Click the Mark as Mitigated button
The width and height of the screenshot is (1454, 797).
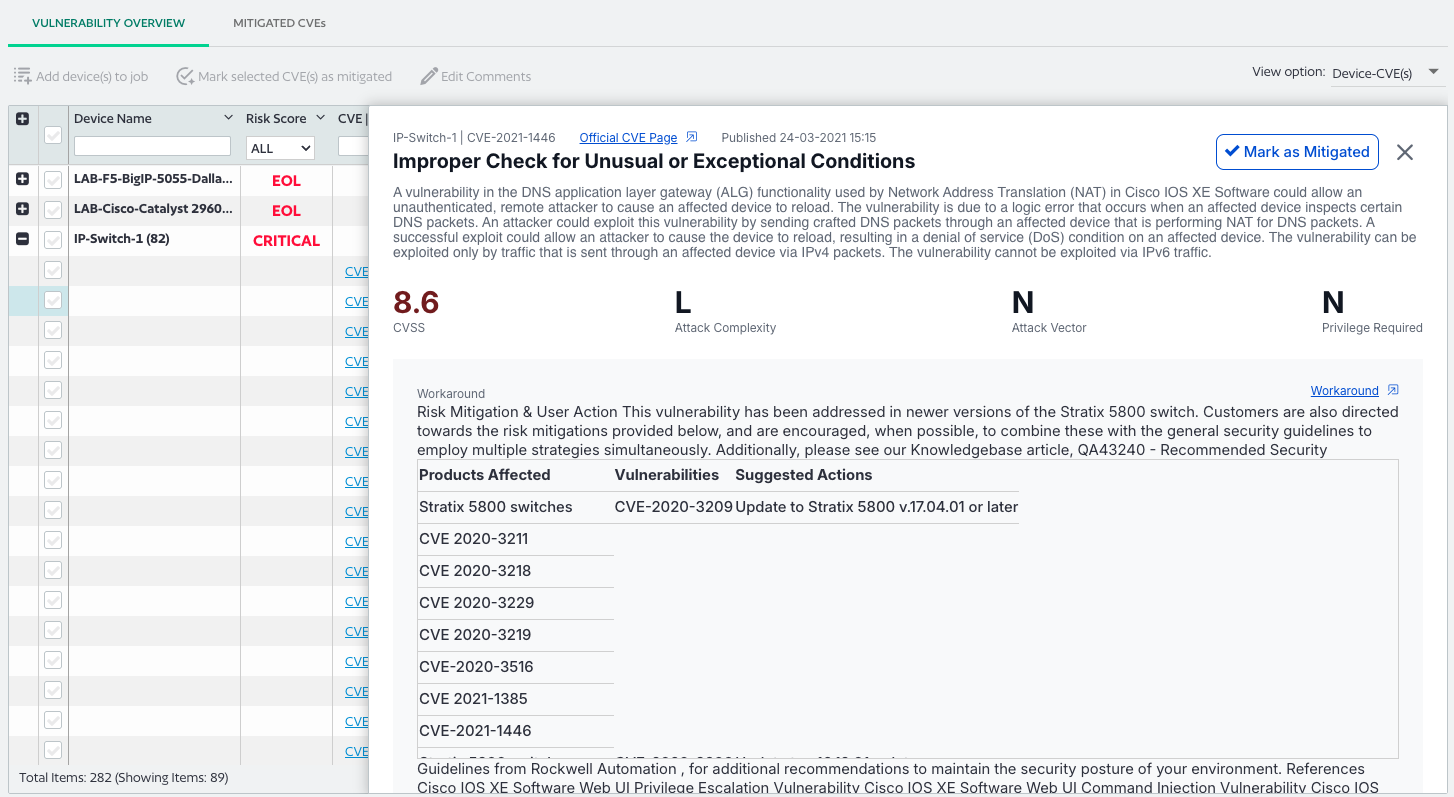tap(1297, 152)
